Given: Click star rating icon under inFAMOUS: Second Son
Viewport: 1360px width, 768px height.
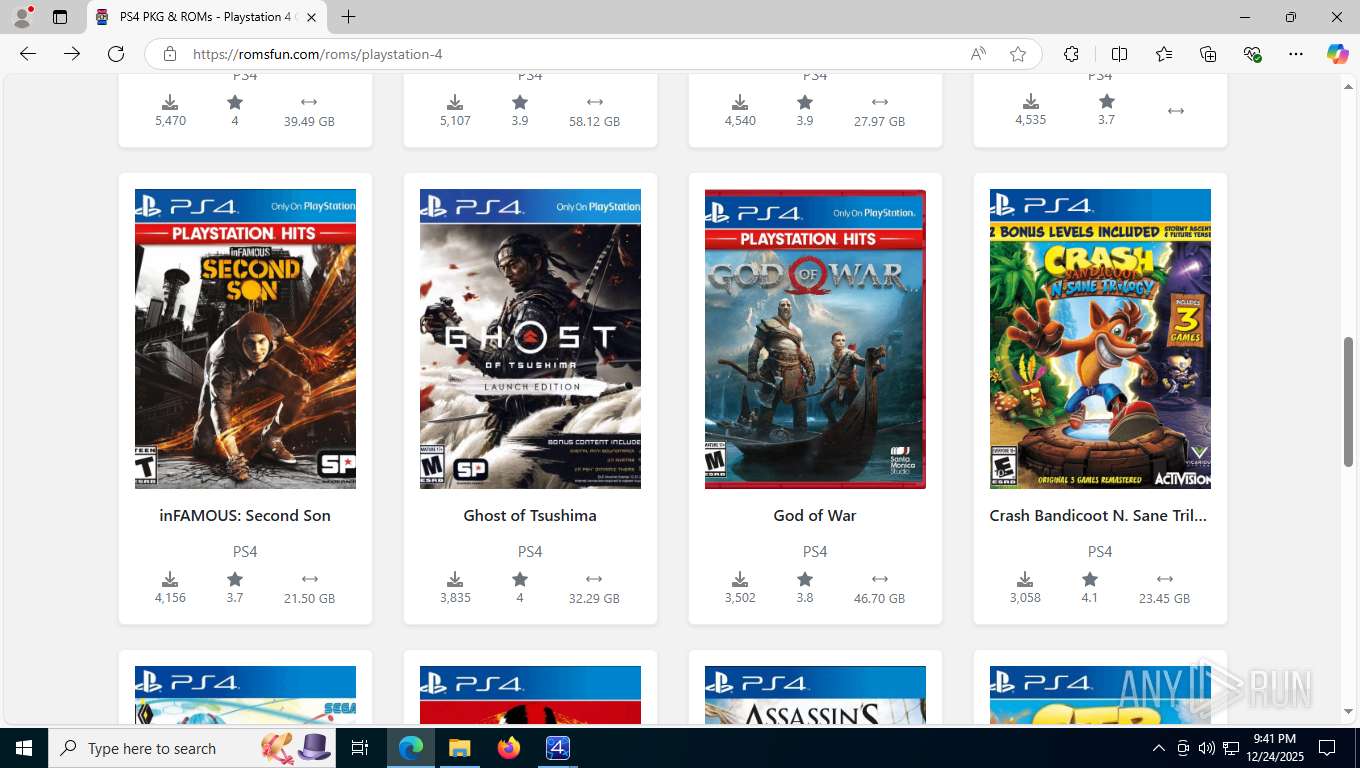Looking at the screenshot, I should [235, 580].
